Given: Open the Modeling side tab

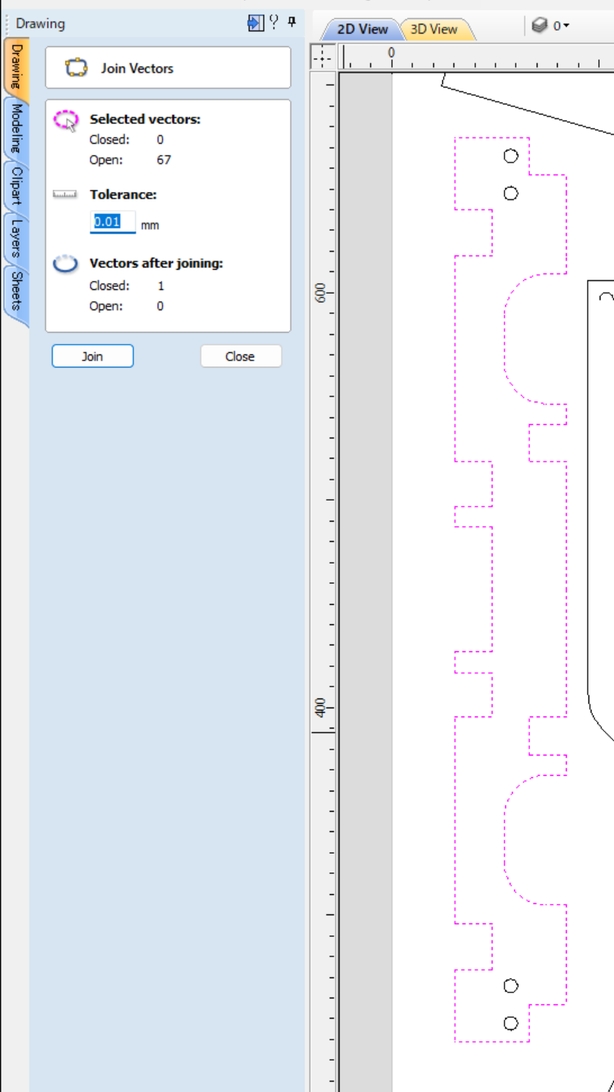Looking at the screenshot, I should pos(17,129).
